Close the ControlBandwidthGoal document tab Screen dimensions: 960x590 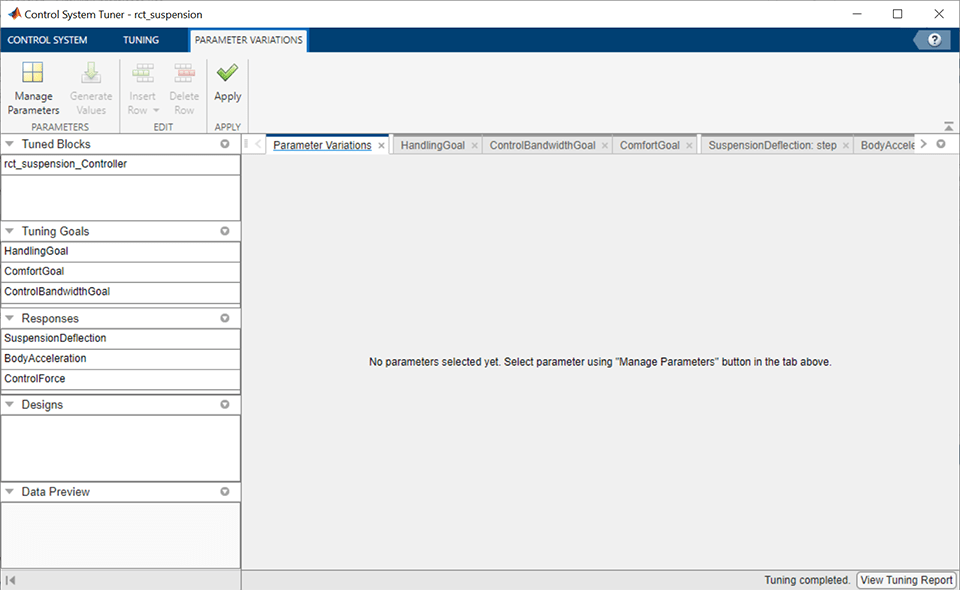click(x=605, y=146)
